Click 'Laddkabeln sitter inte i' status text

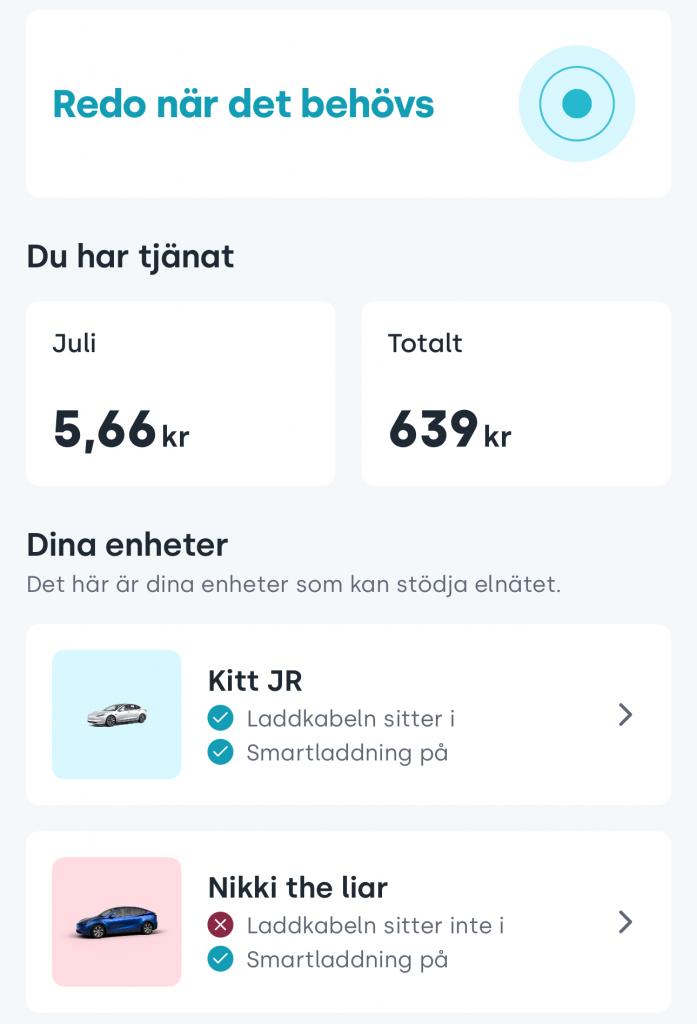tap(375, 925)
